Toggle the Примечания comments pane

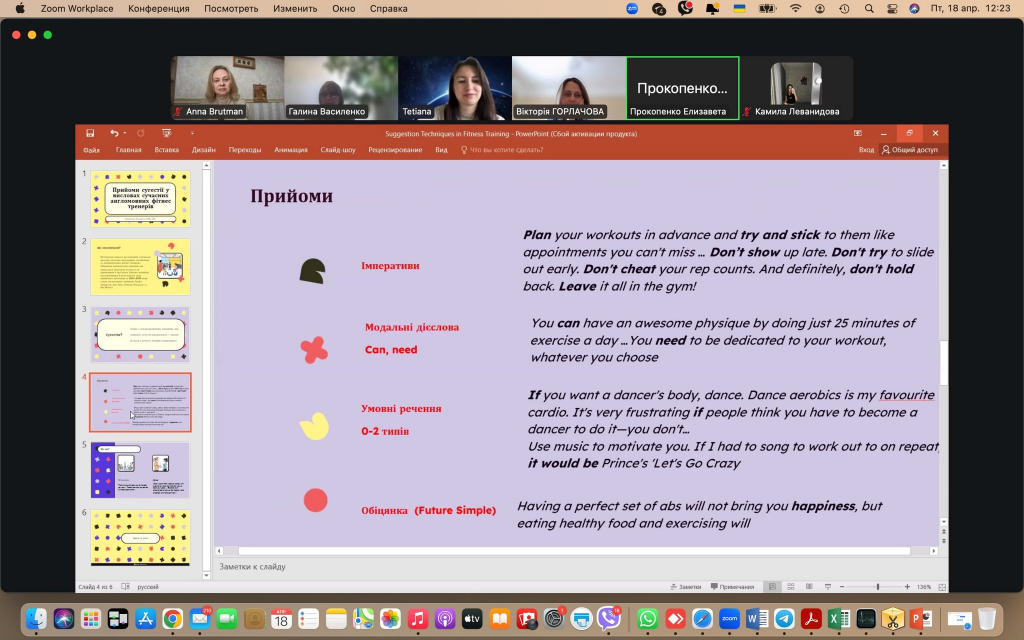(x=732, y=587)
